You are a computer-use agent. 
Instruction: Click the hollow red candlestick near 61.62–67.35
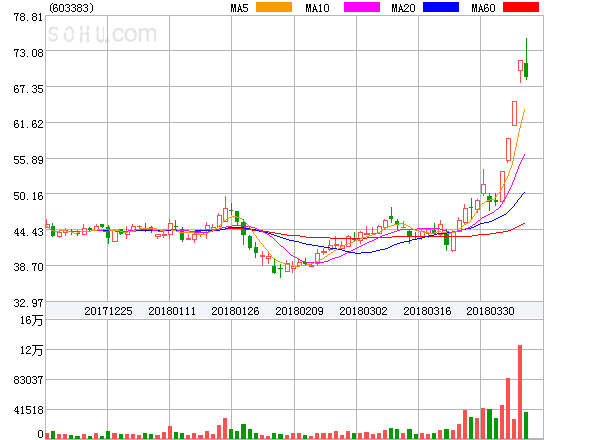514,113
